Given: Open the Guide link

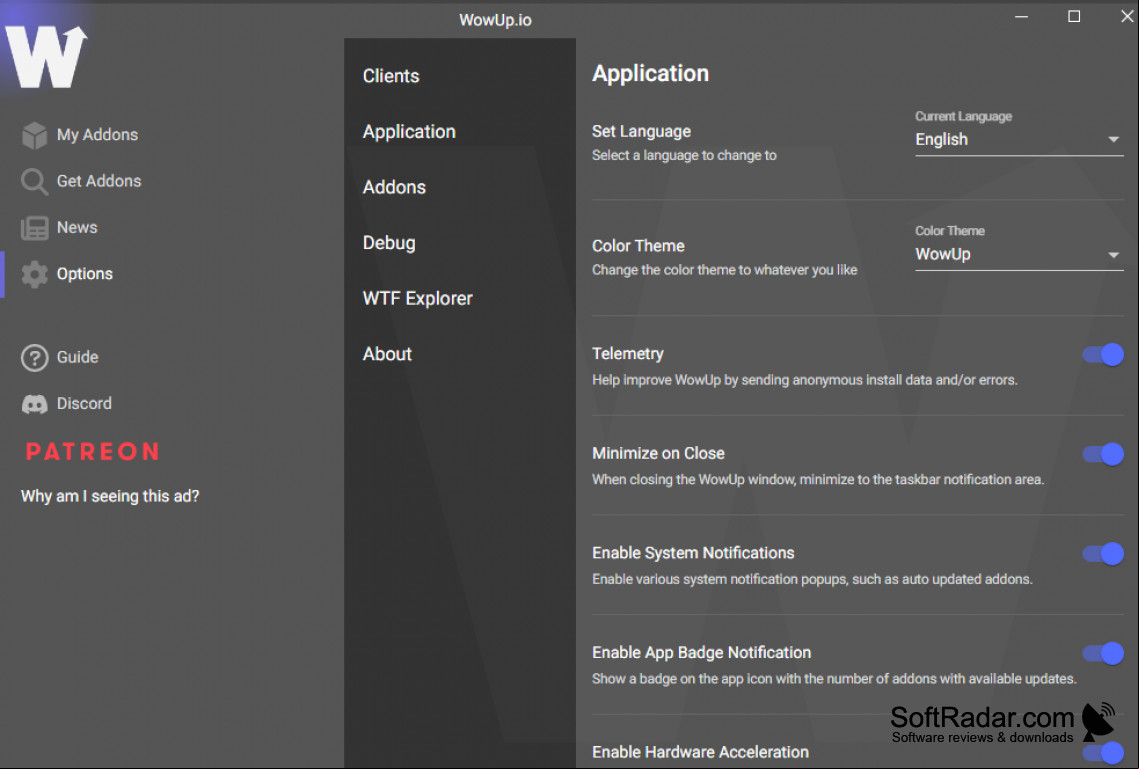Looking at the screenshot, I should (78, 357).
